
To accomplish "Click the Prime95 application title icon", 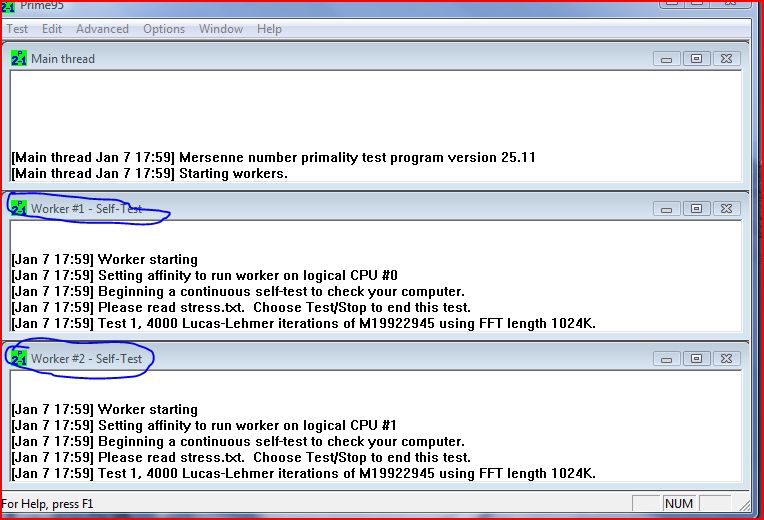I will (8, 6).
